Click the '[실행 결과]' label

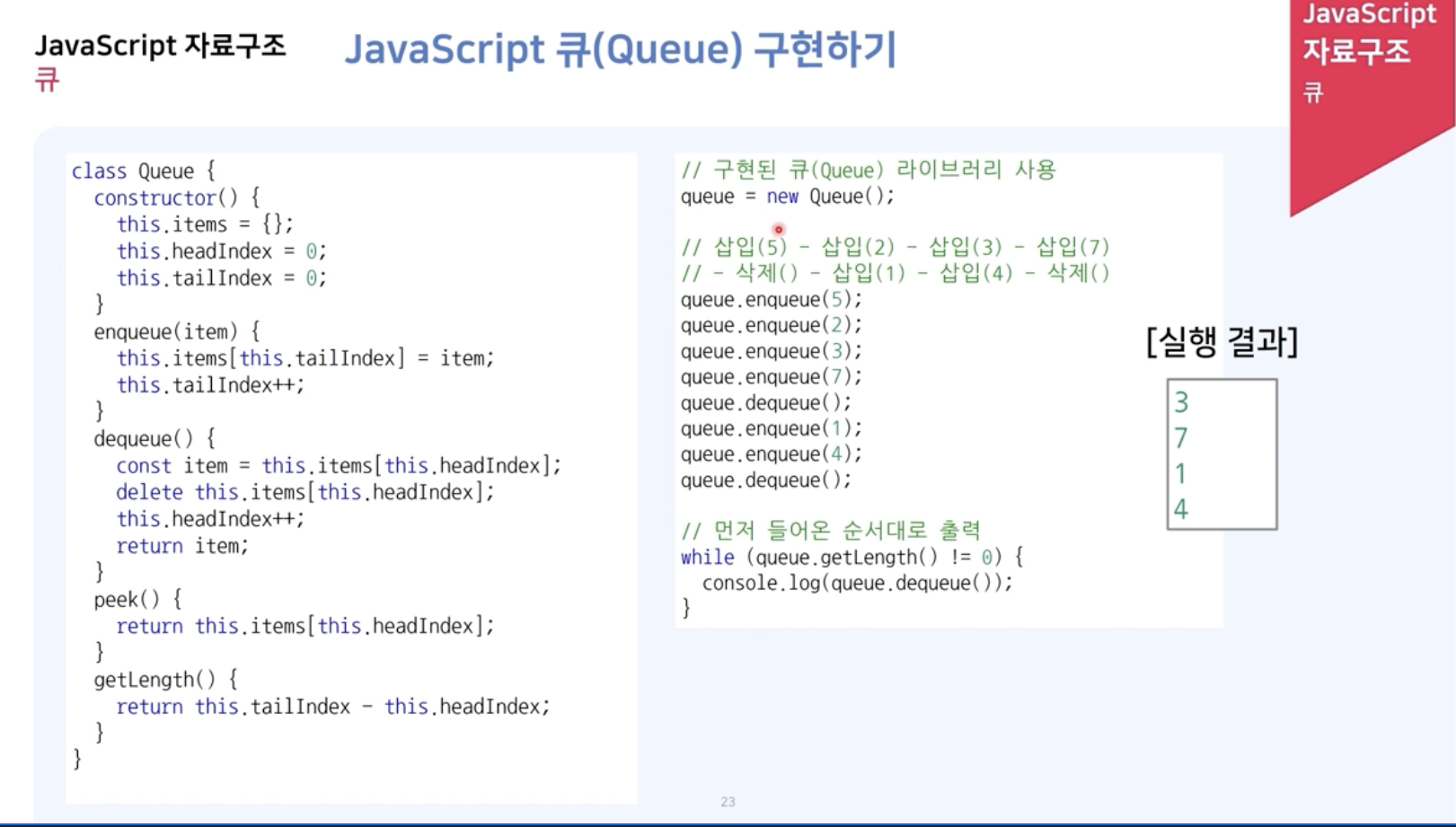[1222, 341]
